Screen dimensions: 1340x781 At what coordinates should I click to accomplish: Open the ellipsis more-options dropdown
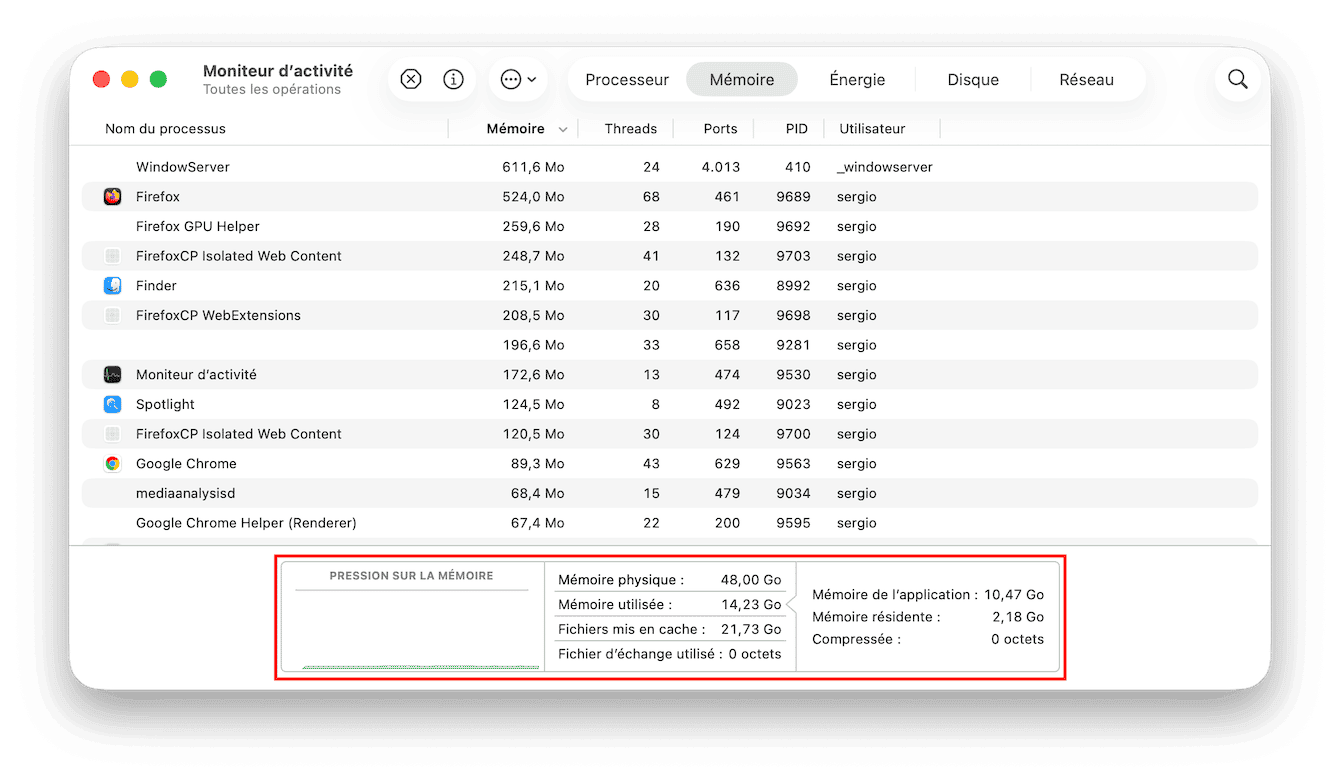(518, 80)
